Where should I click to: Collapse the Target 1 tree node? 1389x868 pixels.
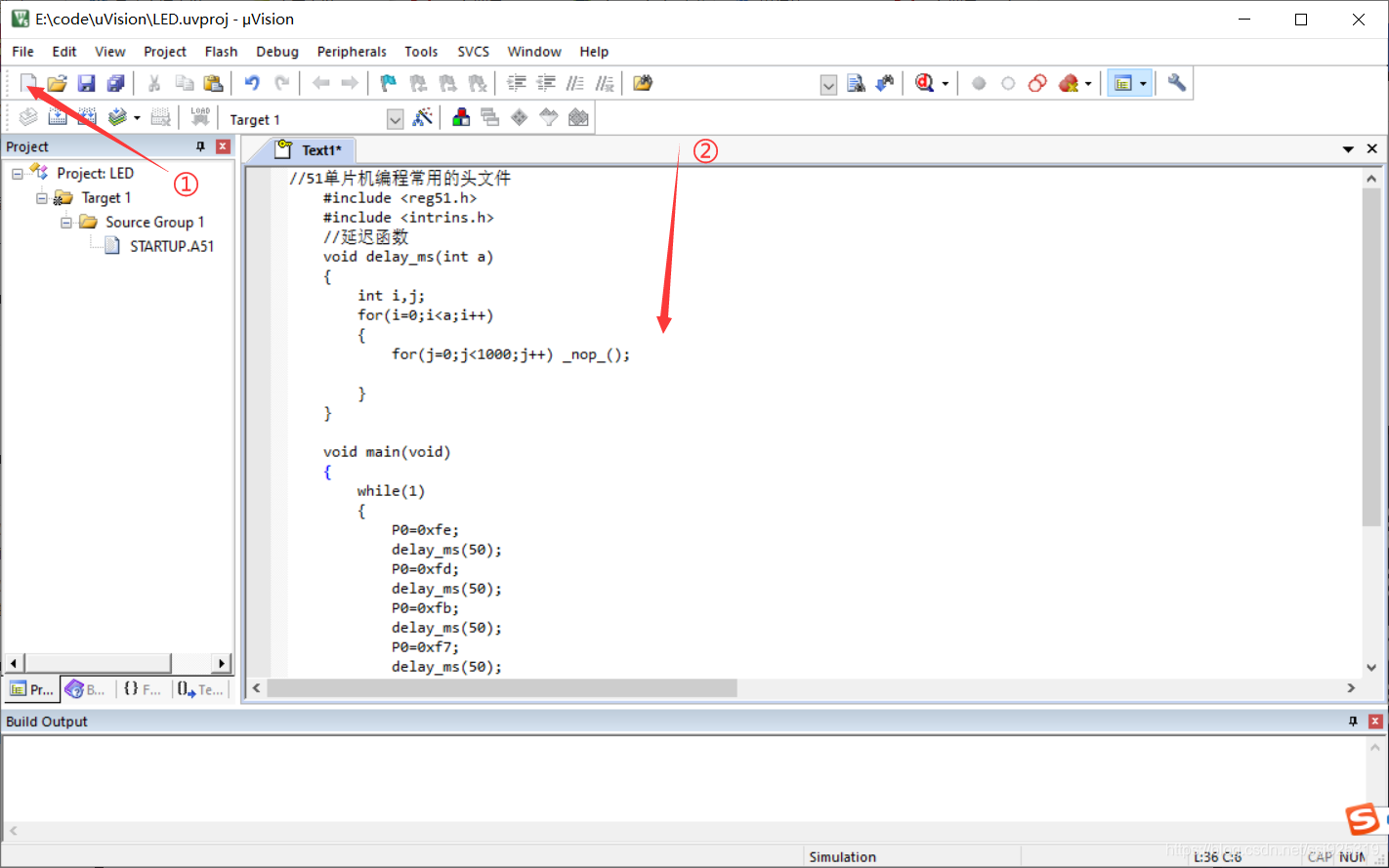tap(41, 198)
